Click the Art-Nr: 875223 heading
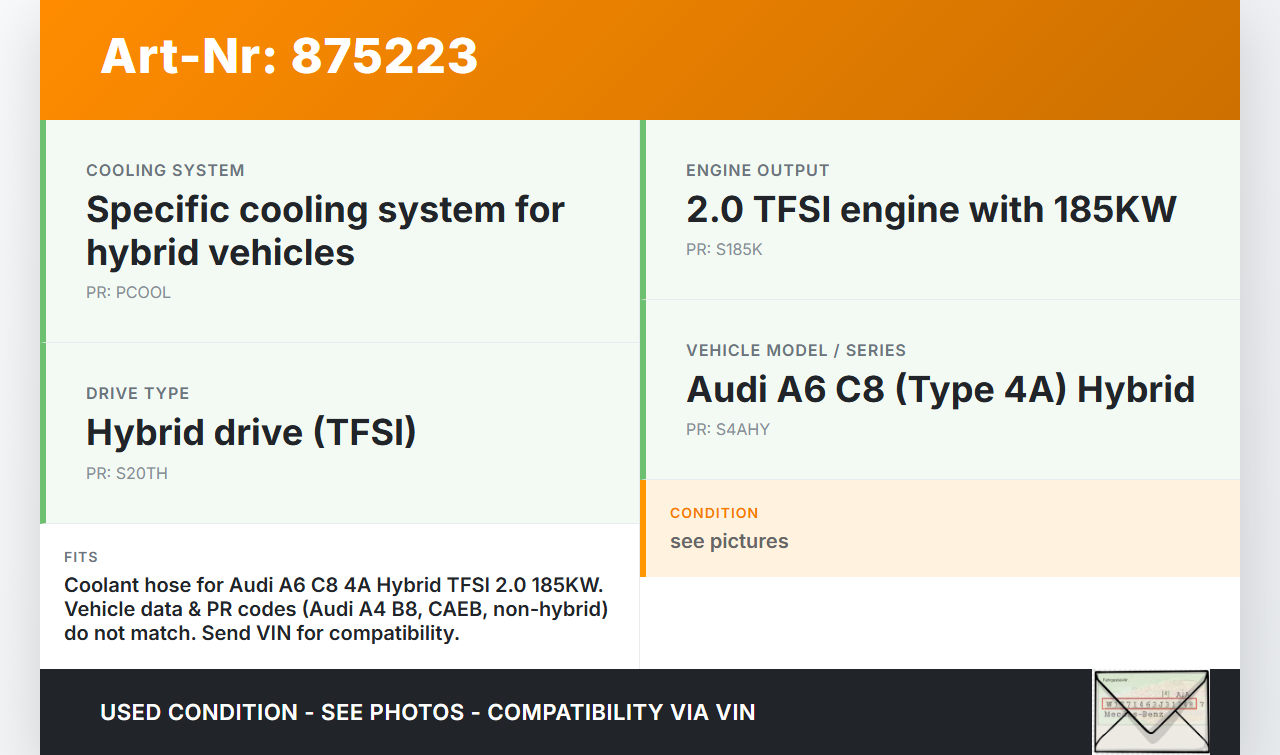The width and height of the screenshot is (1280, 755). click(x=289, y=56)
